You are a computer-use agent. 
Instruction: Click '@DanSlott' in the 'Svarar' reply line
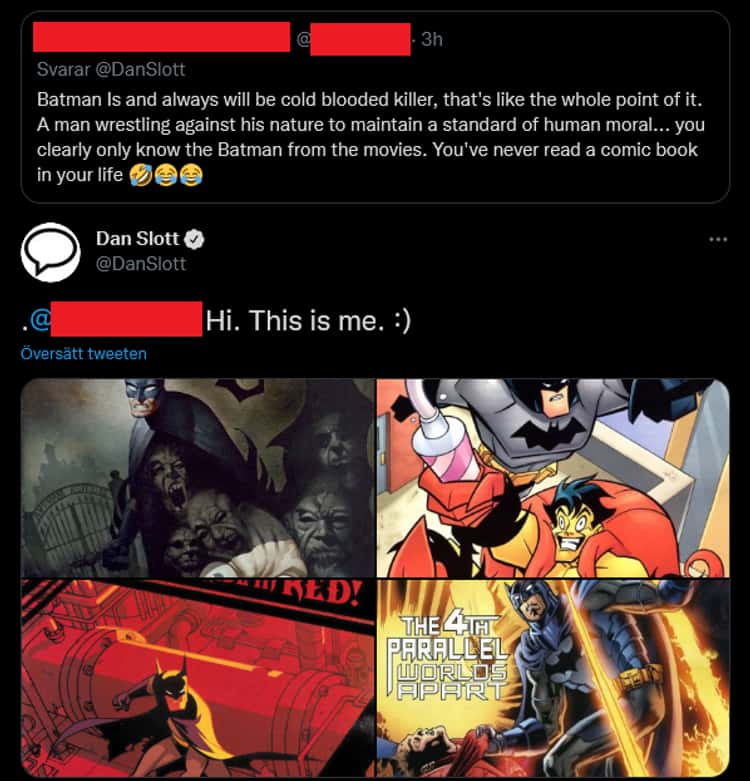click(x=140, y=69)
